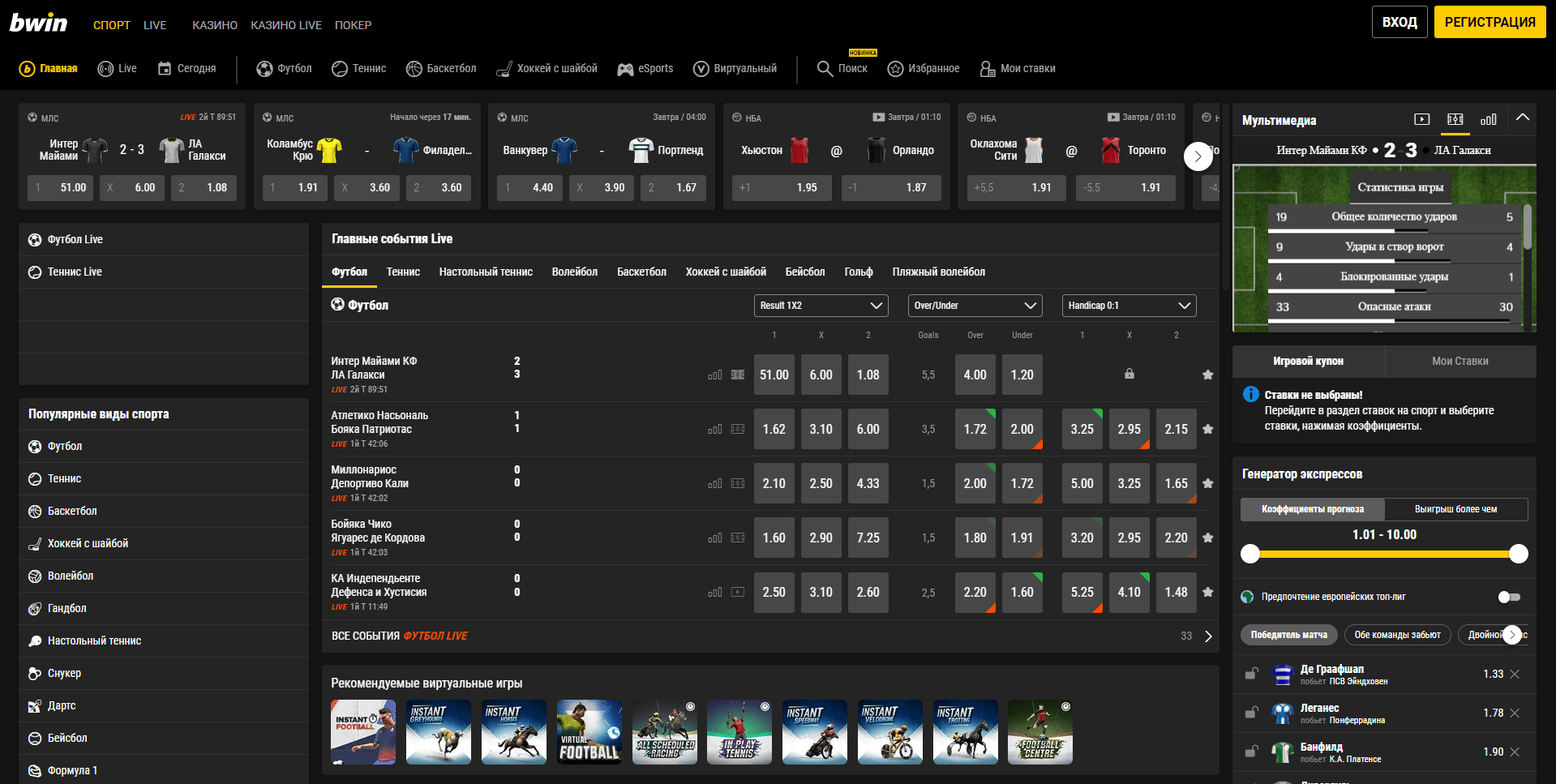Image resolution: width=1556 pixels, height=784 pixels.
Task: Open the Search (Поиск) icon
Action: click(825, 69)
